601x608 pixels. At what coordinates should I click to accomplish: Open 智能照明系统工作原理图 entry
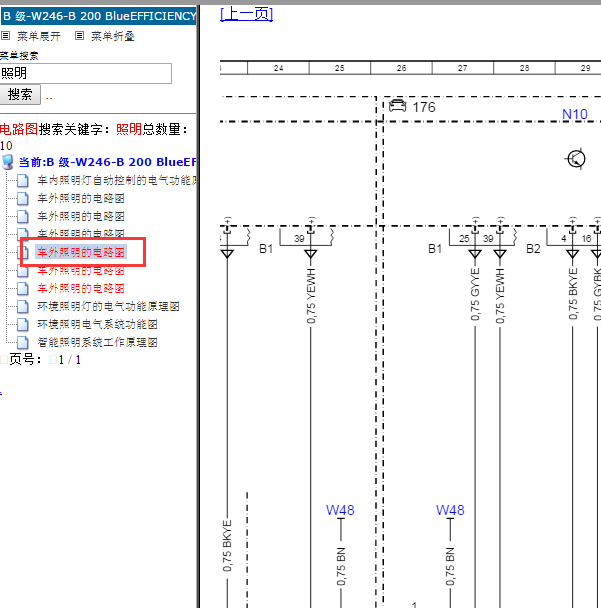click(97, 342)
